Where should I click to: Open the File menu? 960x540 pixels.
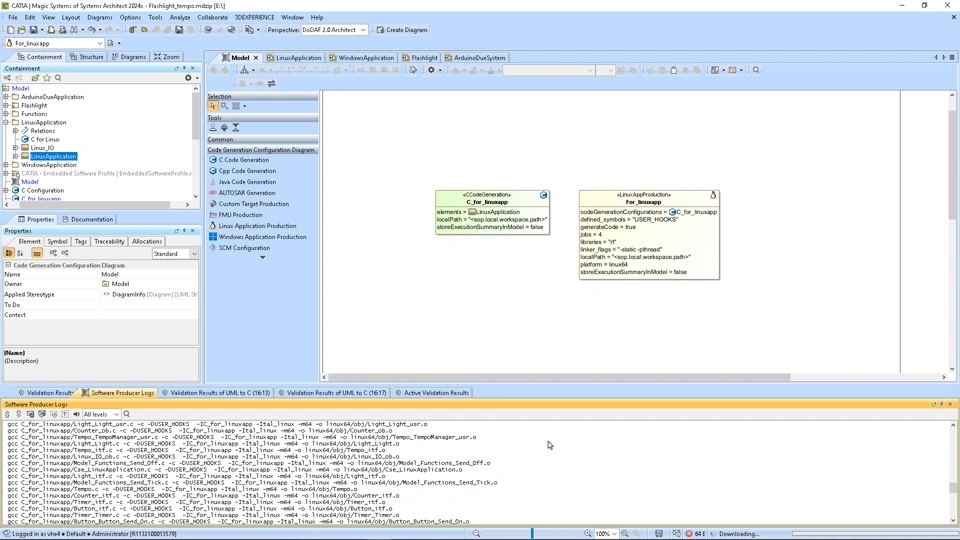tap(13, 17)
